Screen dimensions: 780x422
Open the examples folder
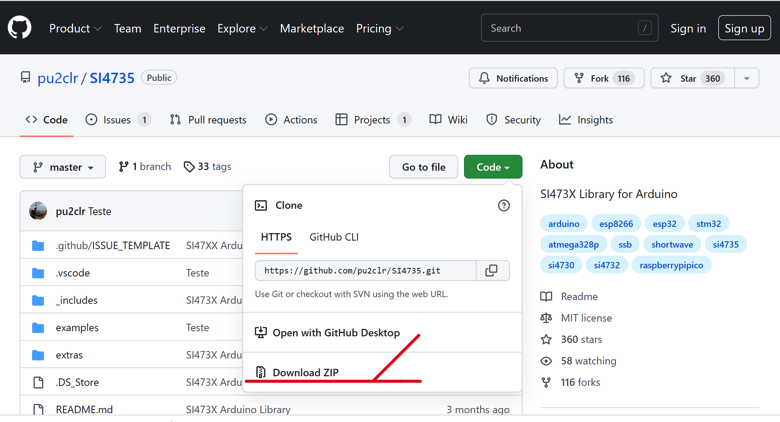click(x=77, y=327)
